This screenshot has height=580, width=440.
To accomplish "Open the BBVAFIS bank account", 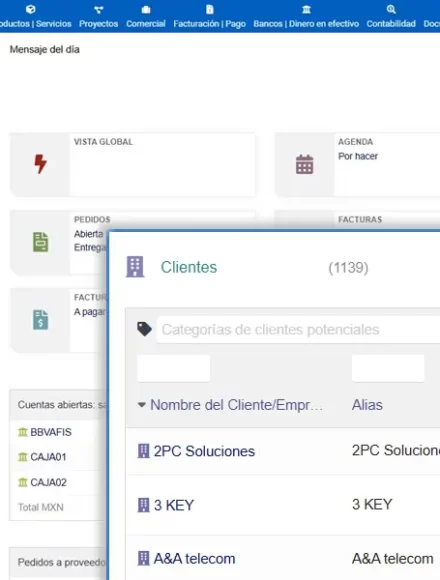I will tap(51, 432).
